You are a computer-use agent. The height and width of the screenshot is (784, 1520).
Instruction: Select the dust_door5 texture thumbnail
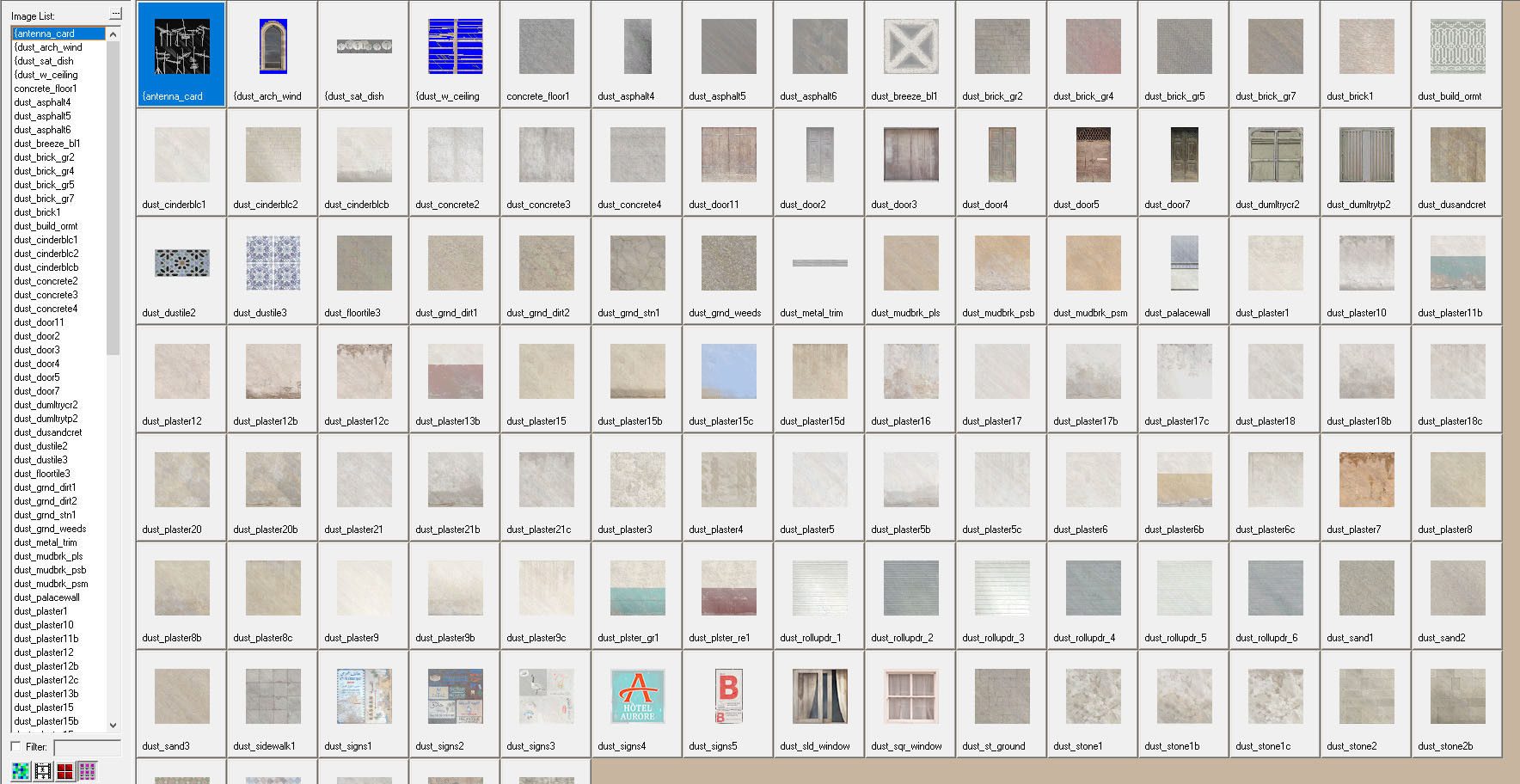[x=1091, y=156]
